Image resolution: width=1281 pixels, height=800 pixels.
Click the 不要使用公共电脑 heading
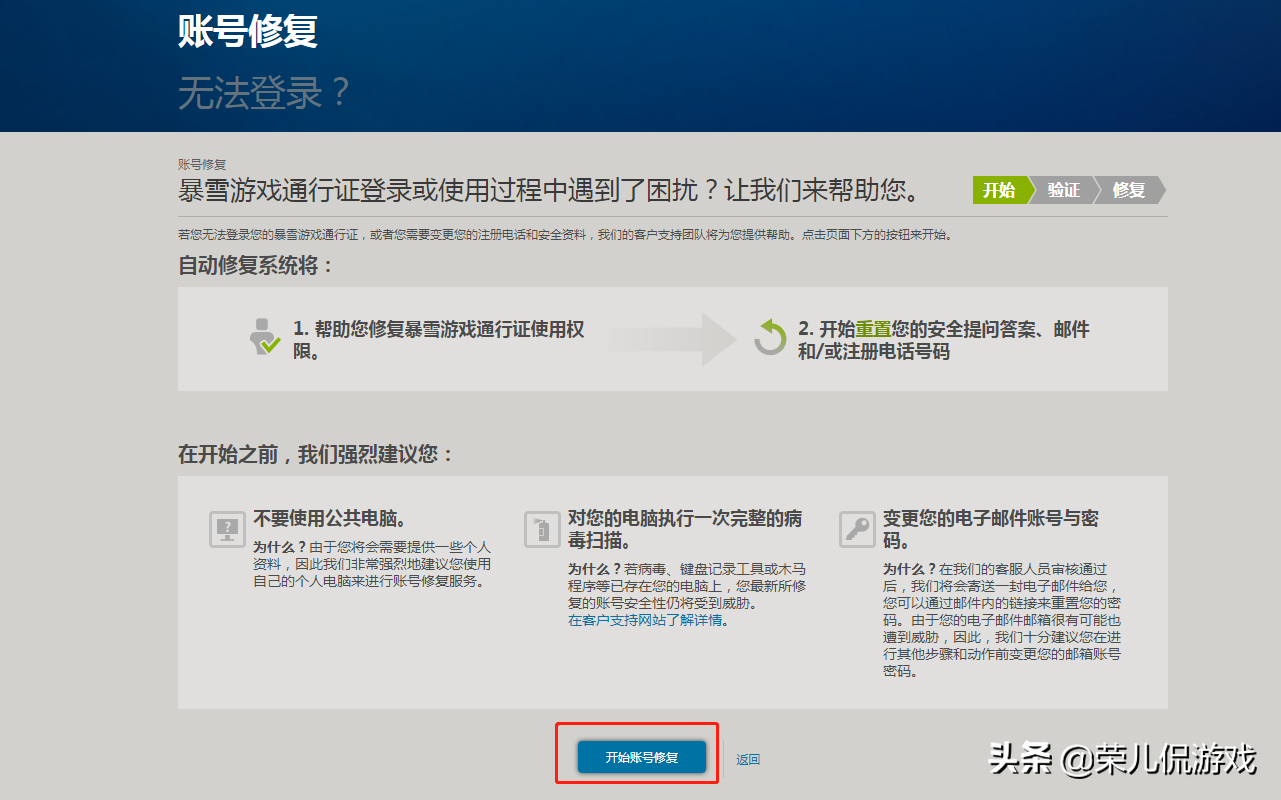(329, 519)
